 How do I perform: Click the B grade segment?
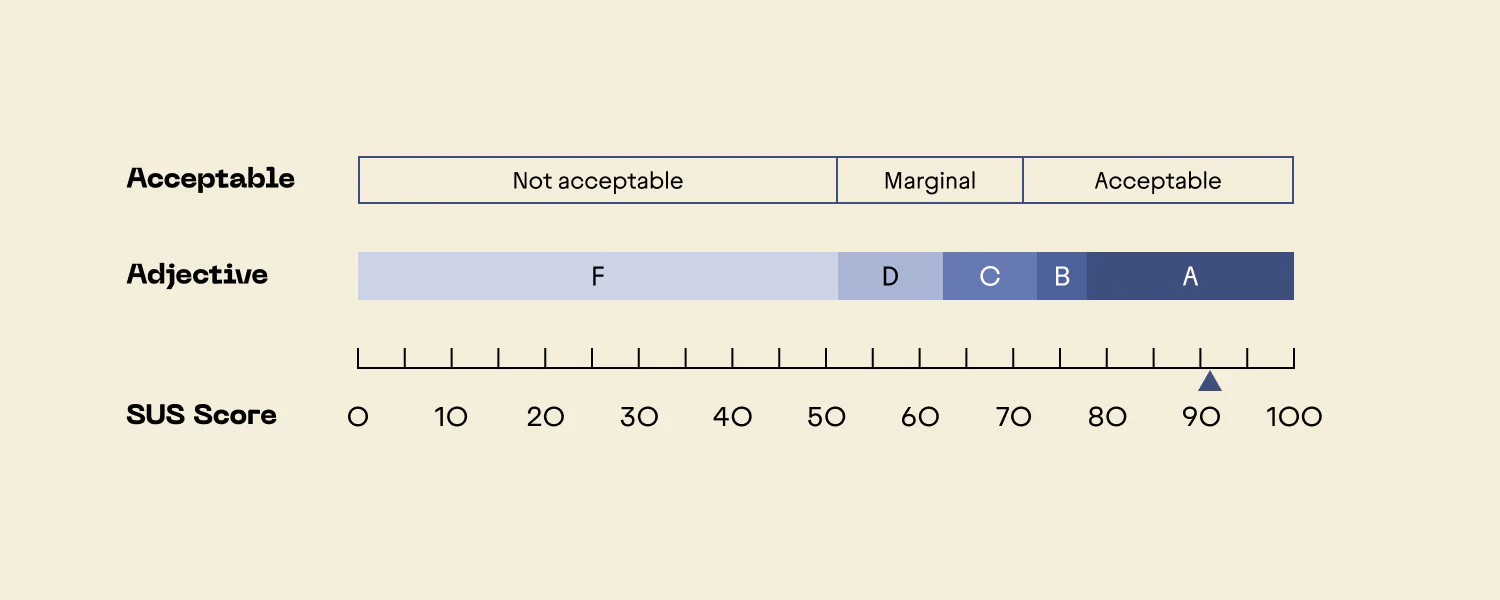1062,276
